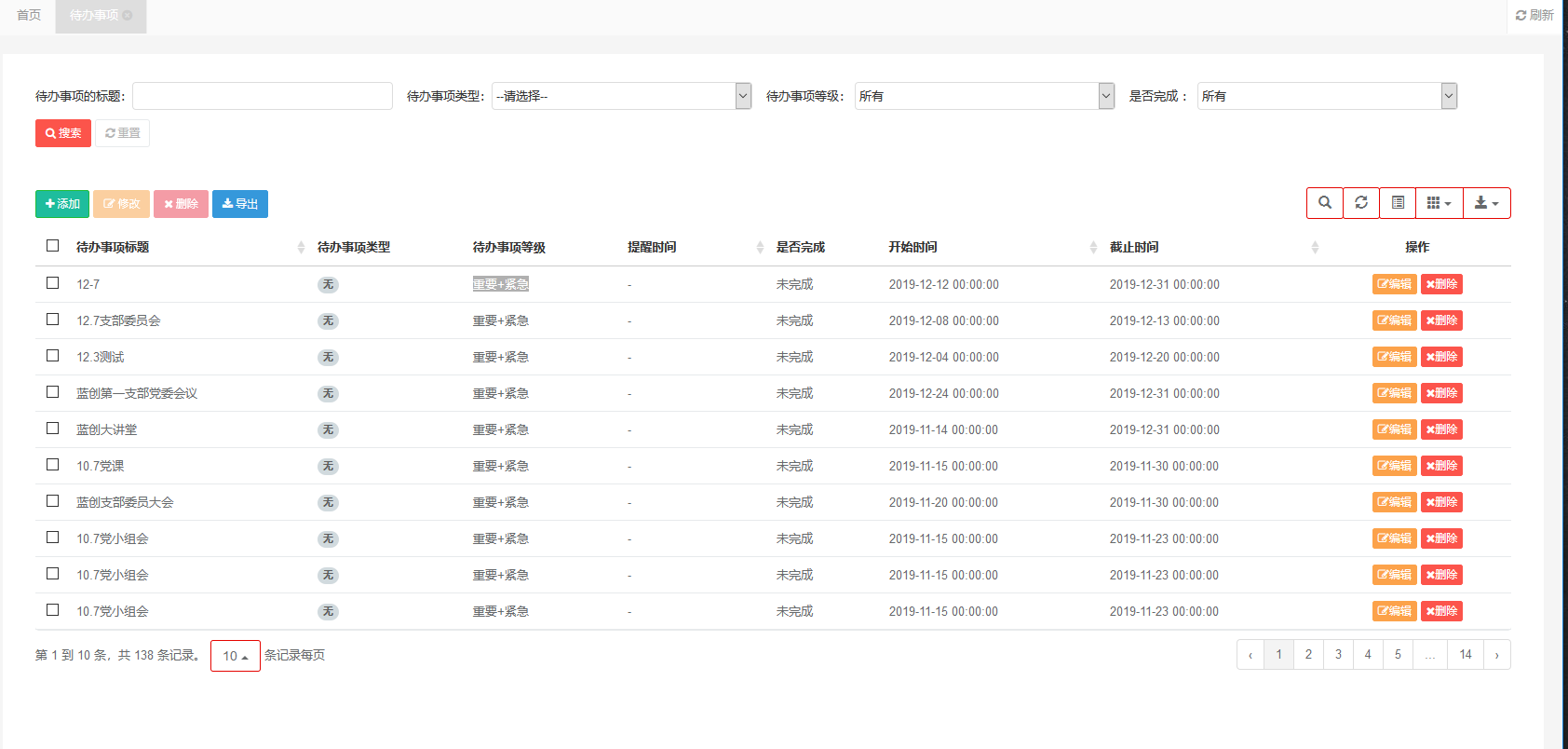Click start time 2019-12-24 00:00:00 cell
Viewport: 1568px width, 749px height.
coord(944,393)
